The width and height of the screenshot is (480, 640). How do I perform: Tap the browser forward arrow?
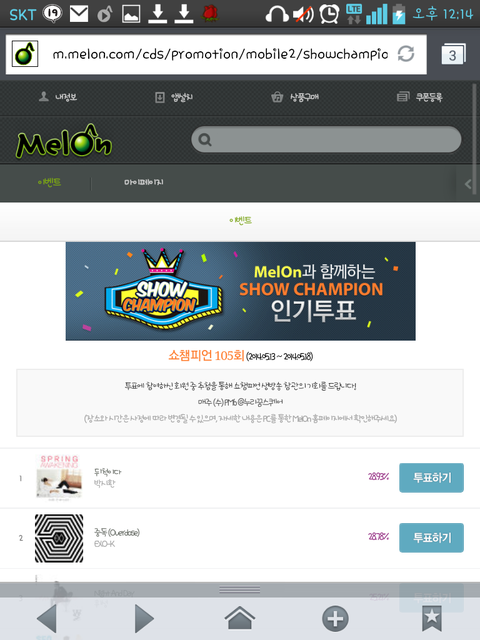pos(144,618)
